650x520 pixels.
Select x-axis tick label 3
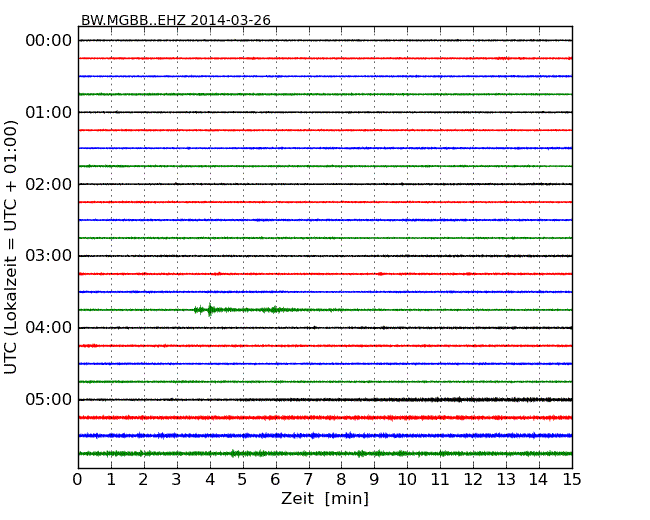point(177,480)
